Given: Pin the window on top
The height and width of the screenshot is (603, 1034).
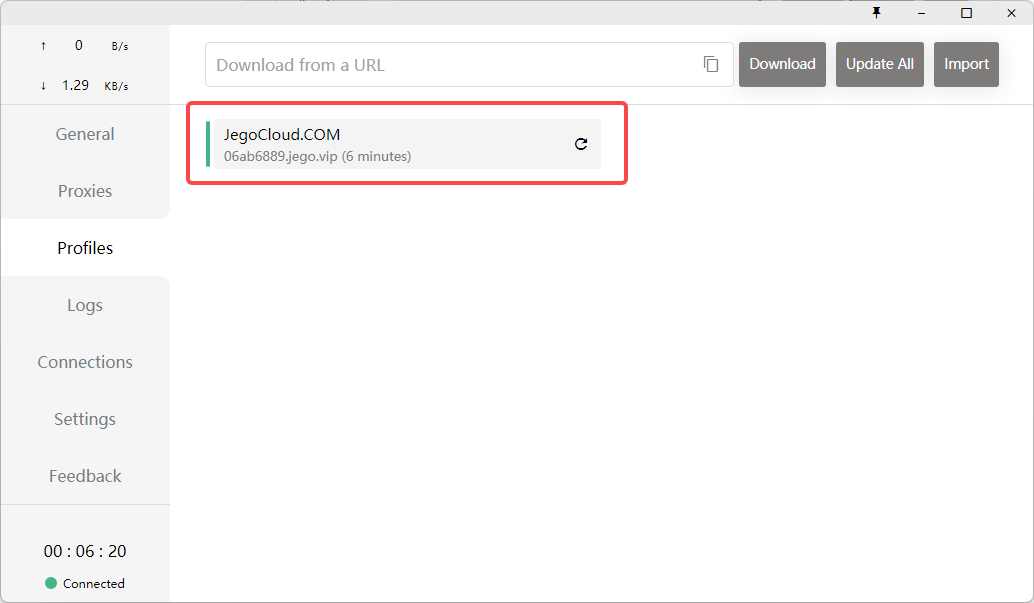Looking at the screenshot, I should pyautogui.click(x=876, y=13).
